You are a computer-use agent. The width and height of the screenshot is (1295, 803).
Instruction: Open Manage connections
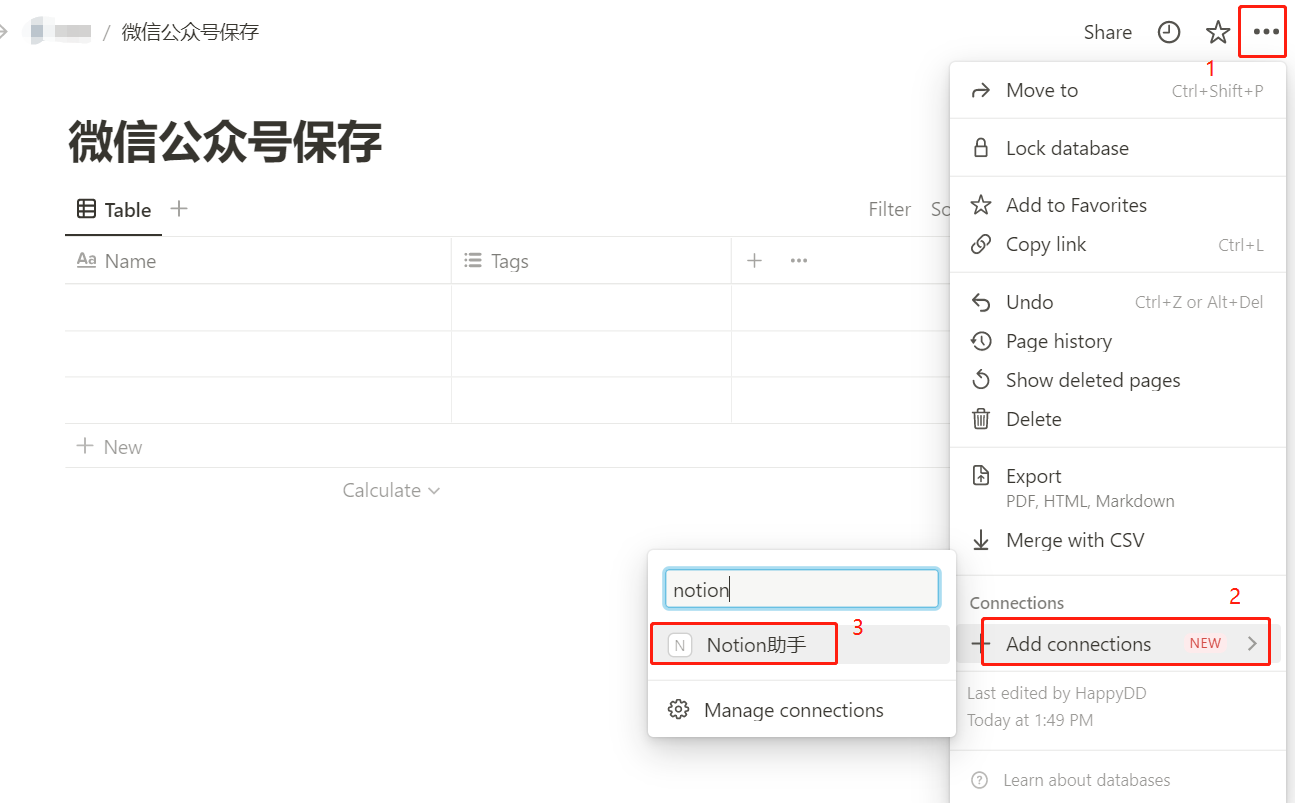[801, 710]
